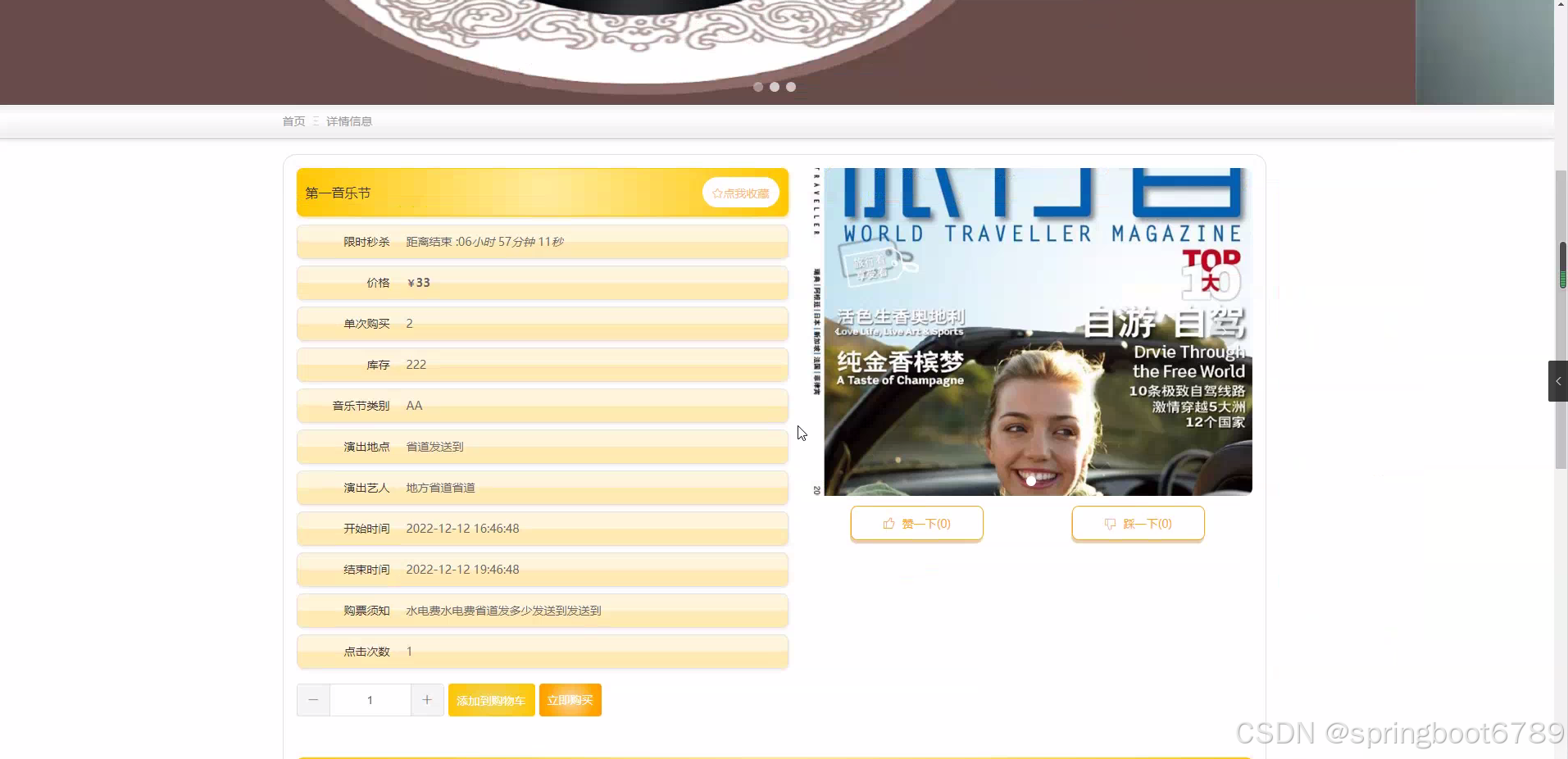This screenshot has width=1568, height=759.
Task: Select the third banner carousel dot
Action: coord(791,87)
